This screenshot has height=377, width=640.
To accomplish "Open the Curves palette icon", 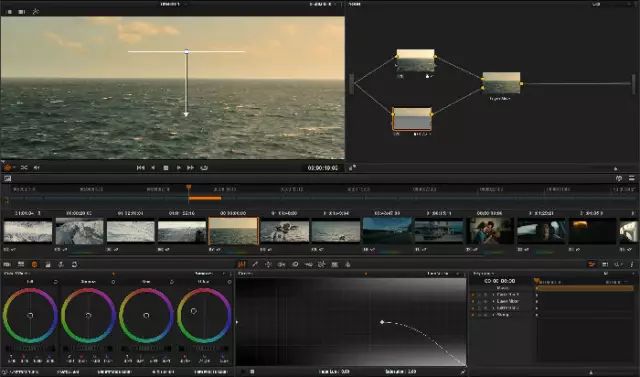I will [242, 264].
